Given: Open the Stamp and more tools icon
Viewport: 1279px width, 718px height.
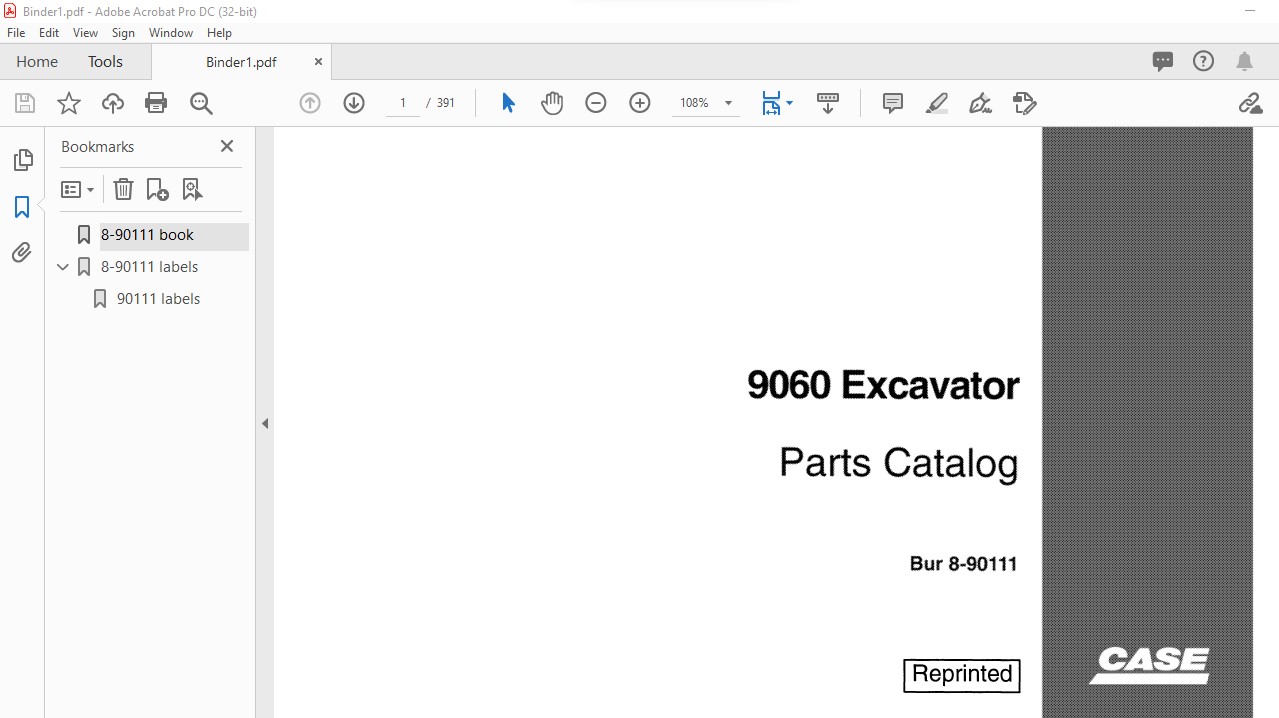Looking at the screenshot, I should (1025, 103).
